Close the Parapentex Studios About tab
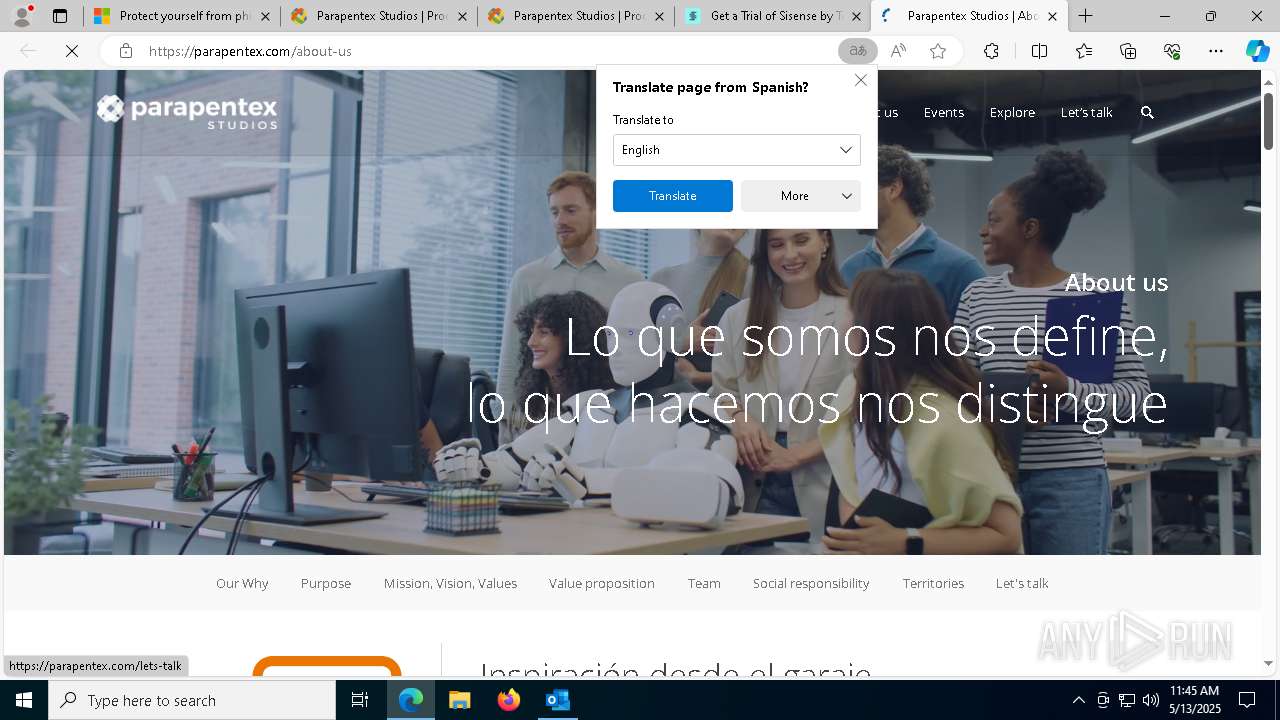The height and width of the screenshot is (720, 1280). (x=1052, y=16)
